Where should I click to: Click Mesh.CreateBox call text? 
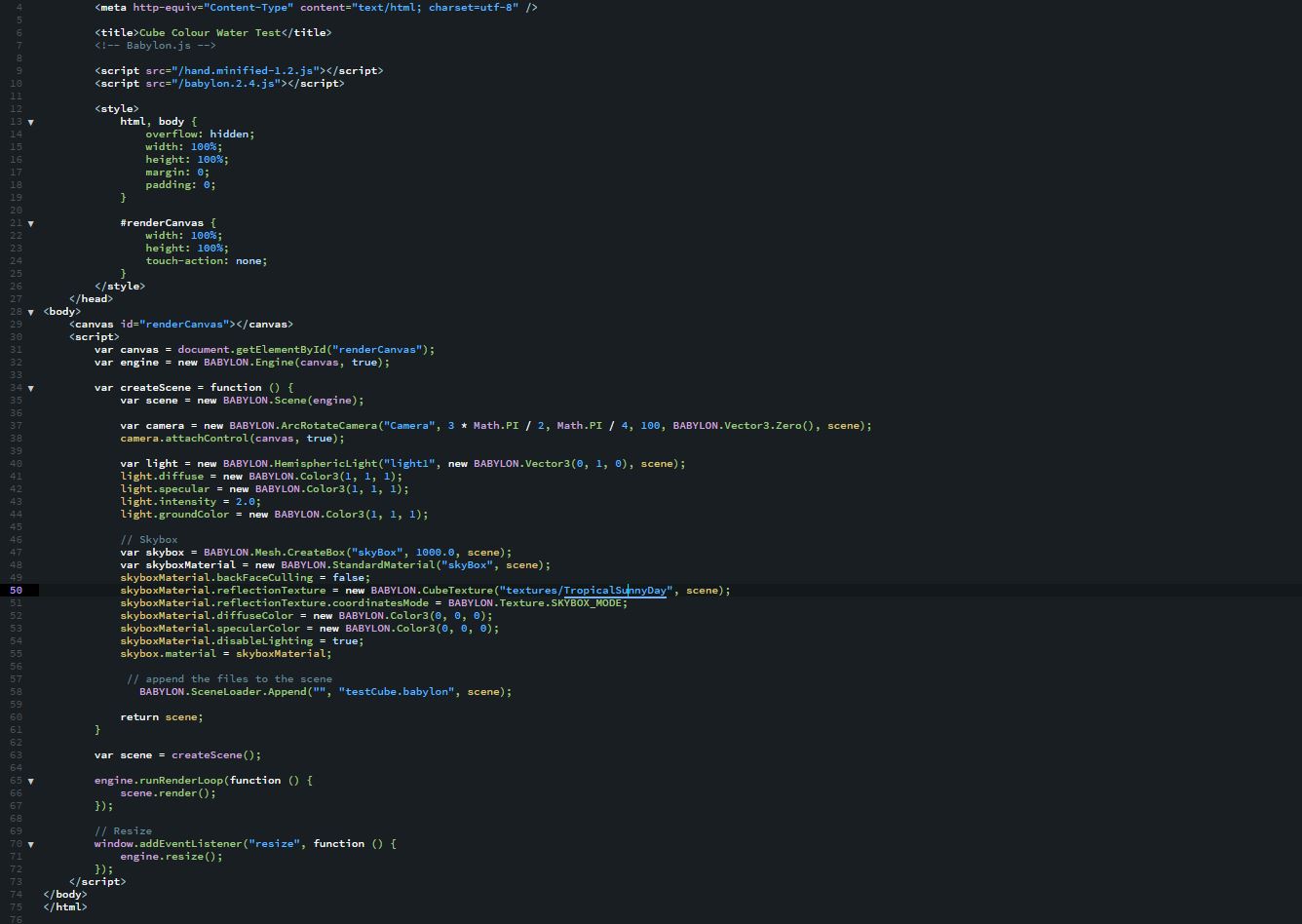(300, 552)
